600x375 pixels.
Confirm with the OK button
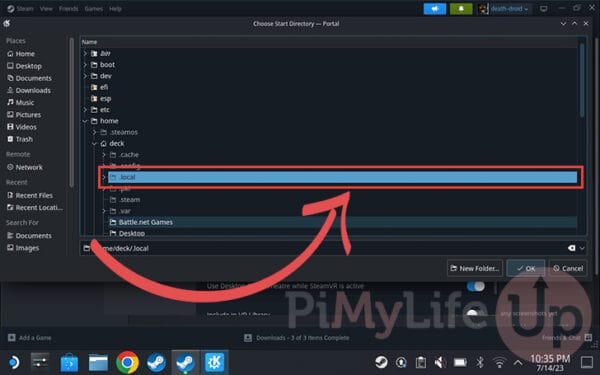[526, 269]
